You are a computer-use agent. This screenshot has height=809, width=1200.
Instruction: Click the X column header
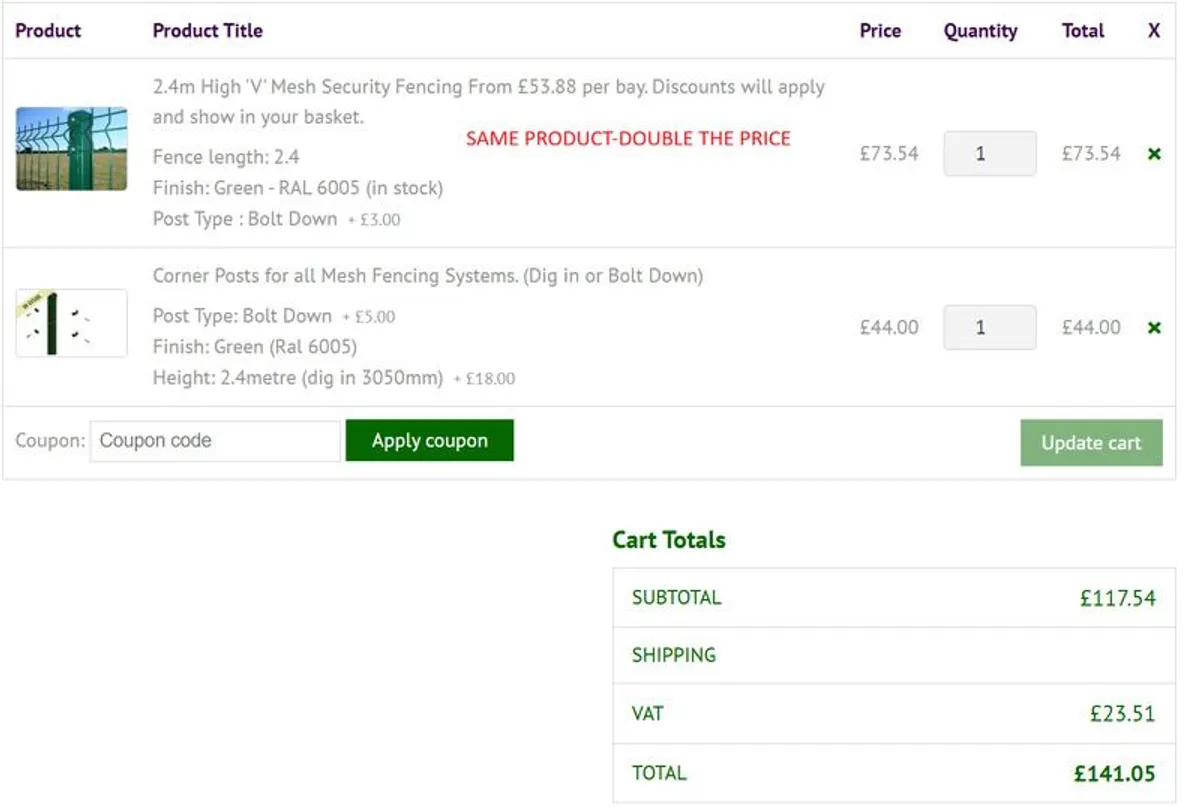(x=1154, y=31)
